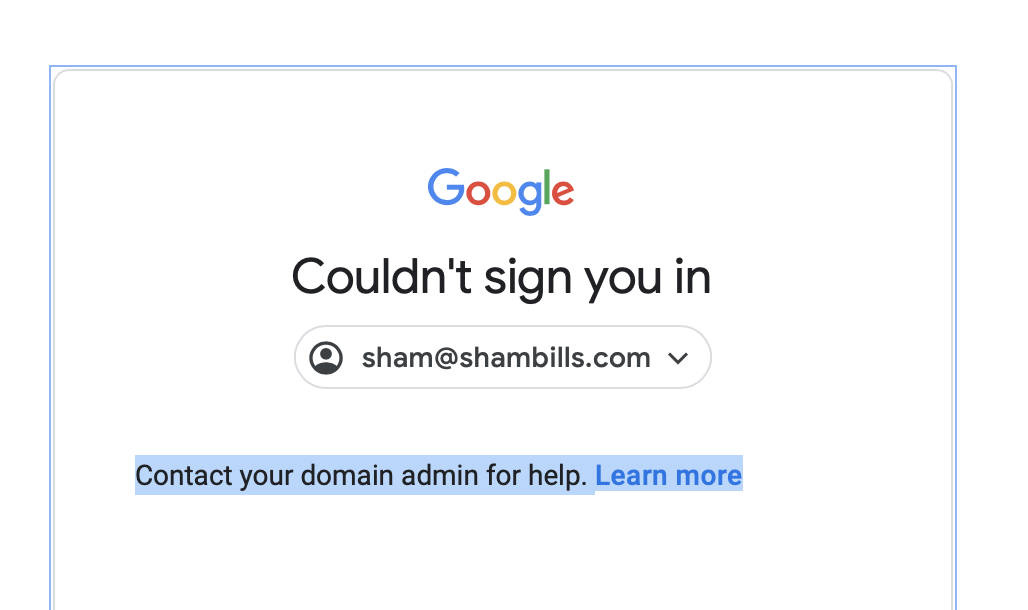
Task: Expand the account chooser chevron
Action: [x=678, y=358]
